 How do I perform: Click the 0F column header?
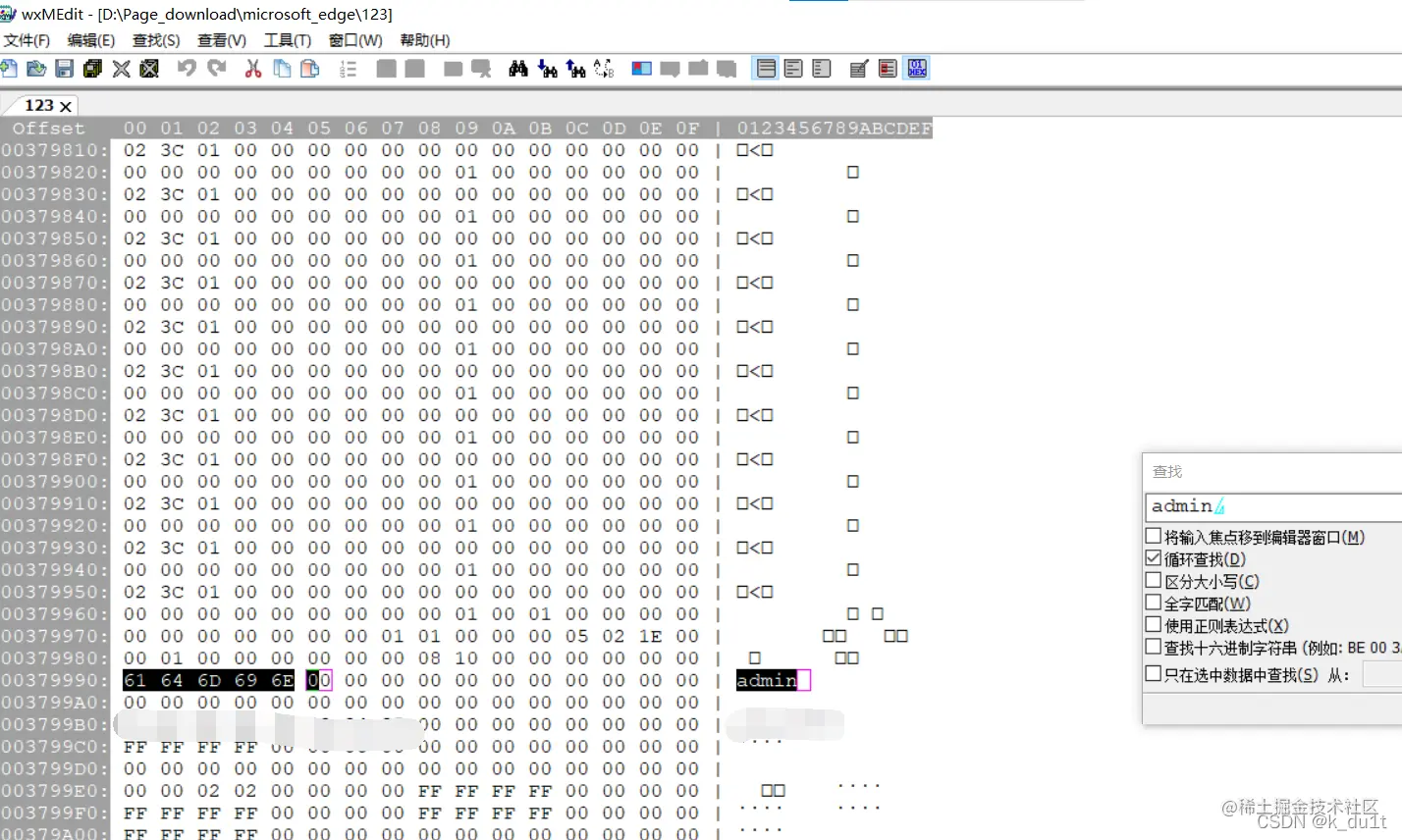point(687,128)
